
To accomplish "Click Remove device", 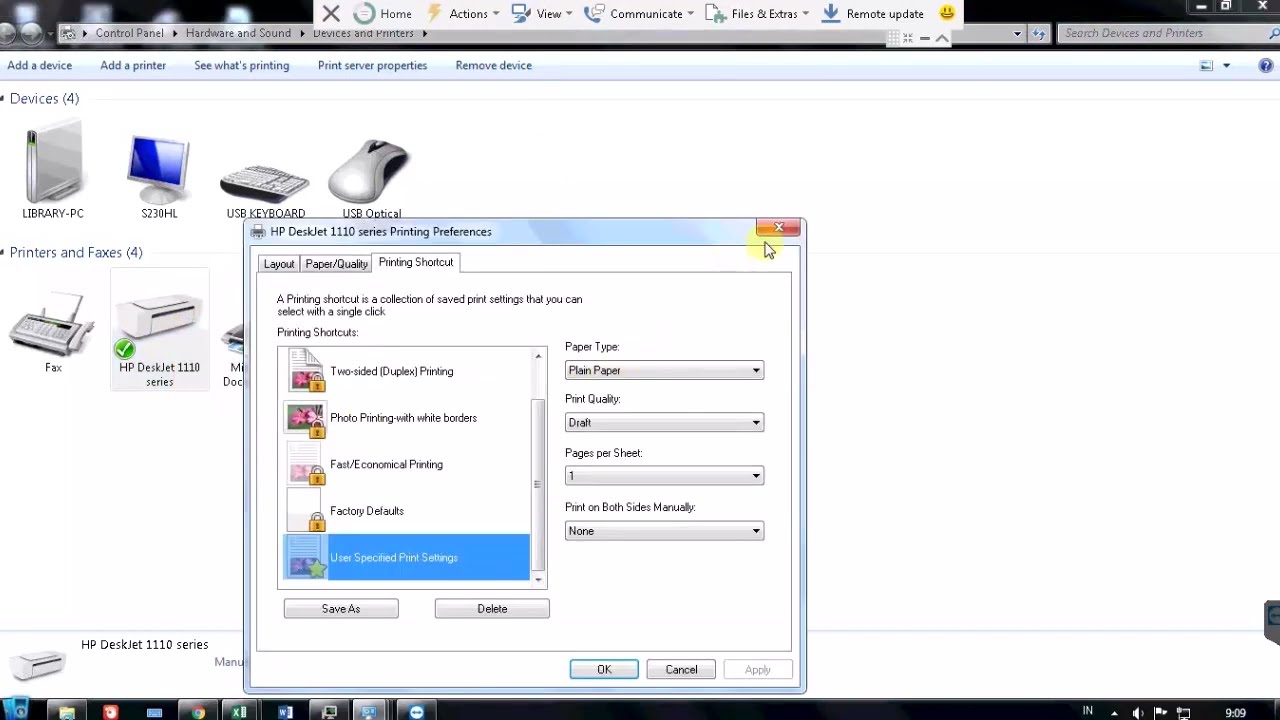I will 494,65.
